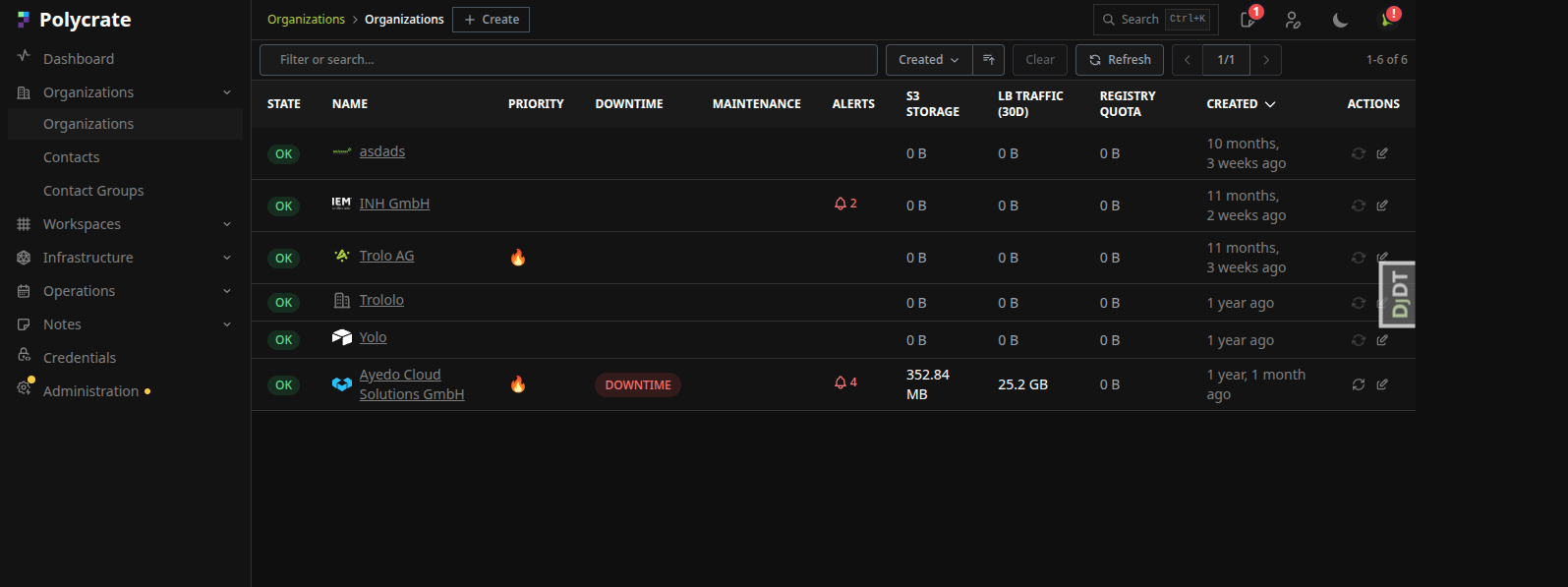
Task: Click the fire priority icon for Ayedo Cloud
Action: point(518,384)
